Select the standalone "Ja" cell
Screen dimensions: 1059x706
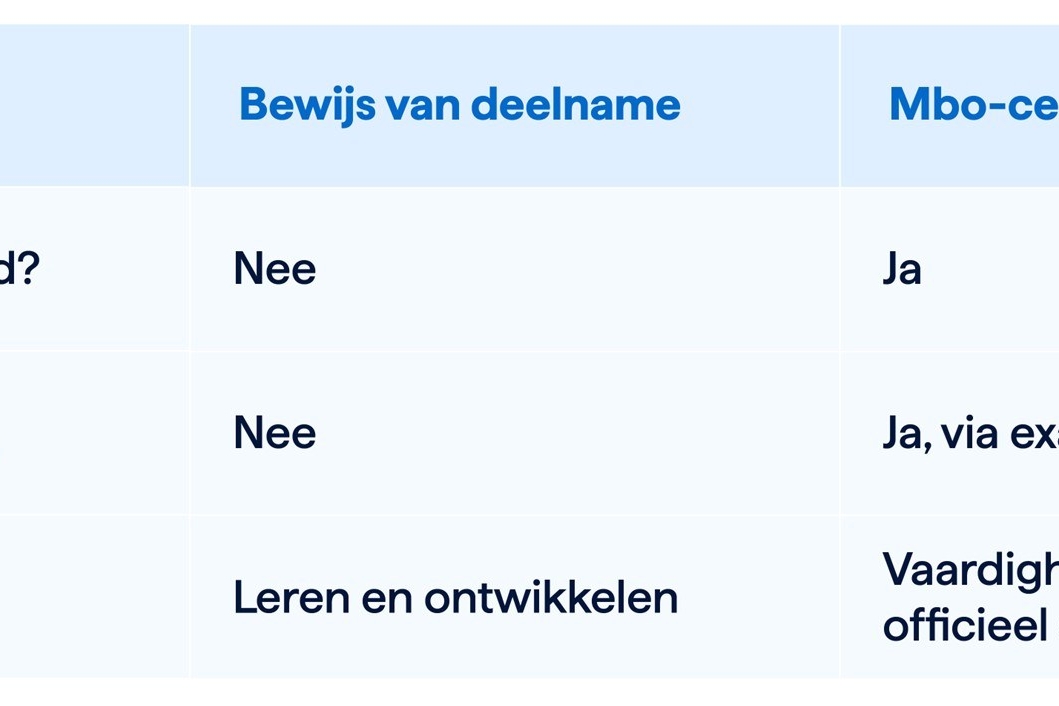click(x=902, y=269)
